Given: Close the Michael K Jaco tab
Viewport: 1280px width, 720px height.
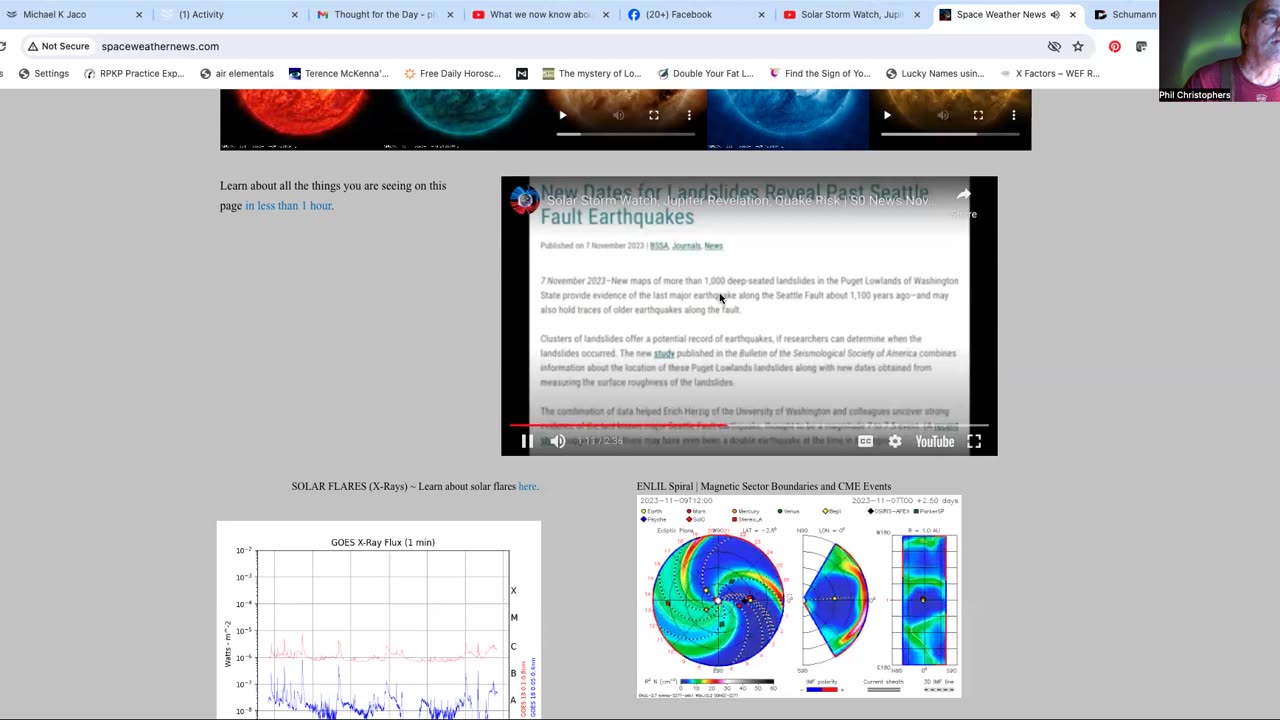Looking at the screenshot, I should (139, 15).
